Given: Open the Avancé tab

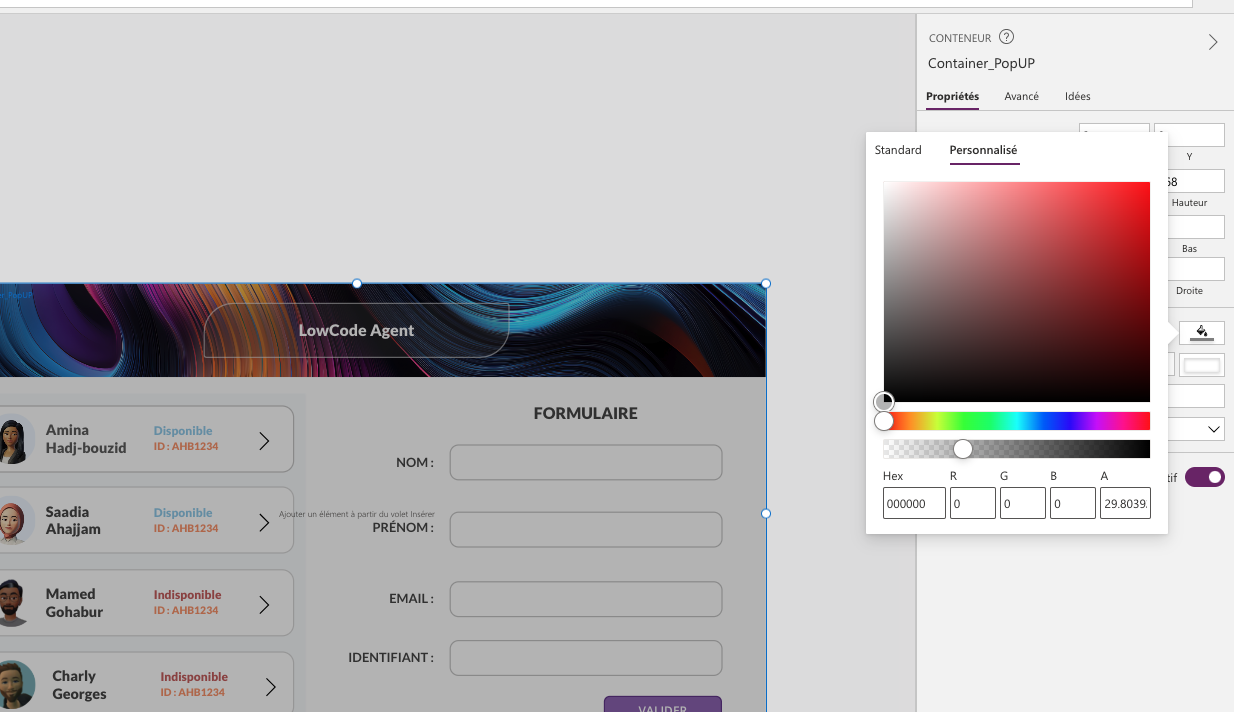Looking at the screenshot, I should (1021, 96).
